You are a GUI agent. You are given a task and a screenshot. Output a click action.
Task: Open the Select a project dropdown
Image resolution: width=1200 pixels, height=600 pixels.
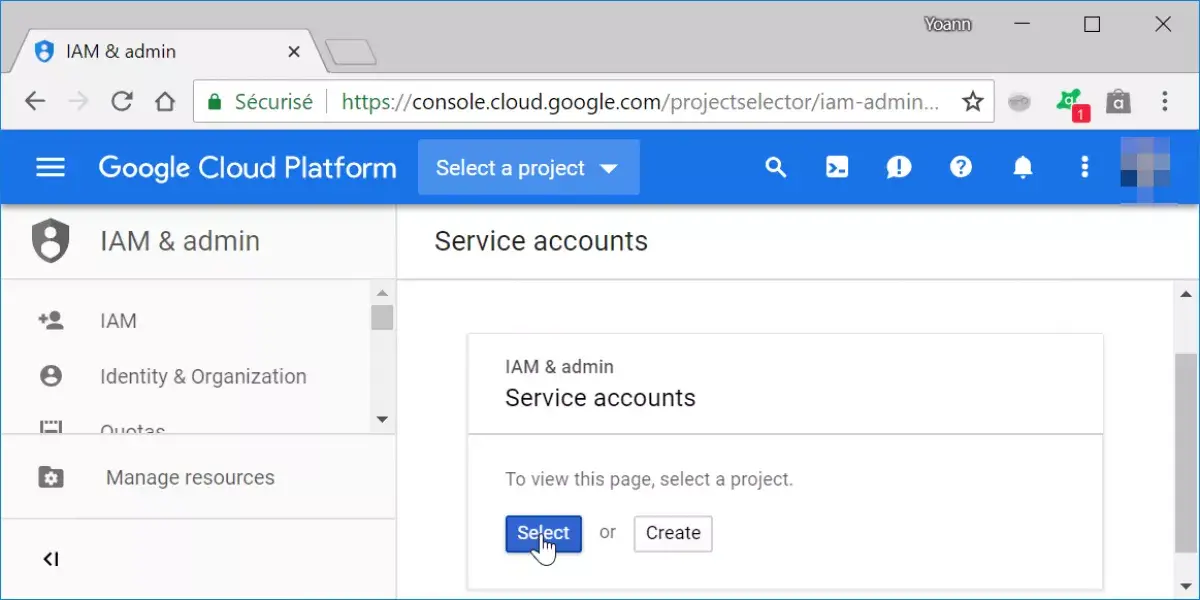click(x=528, y=167)
